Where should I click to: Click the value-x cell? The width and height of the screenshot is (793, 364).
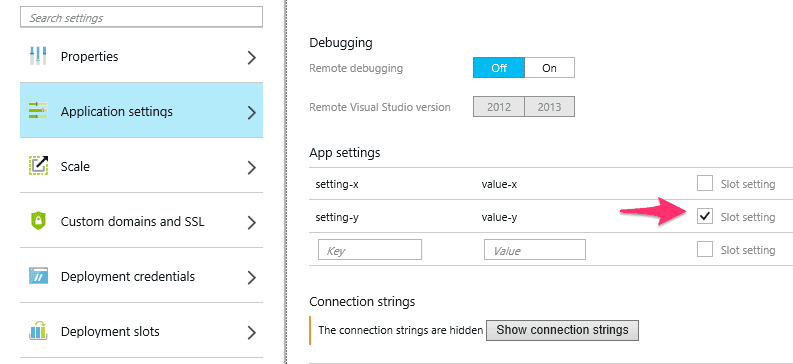(499, 184)
